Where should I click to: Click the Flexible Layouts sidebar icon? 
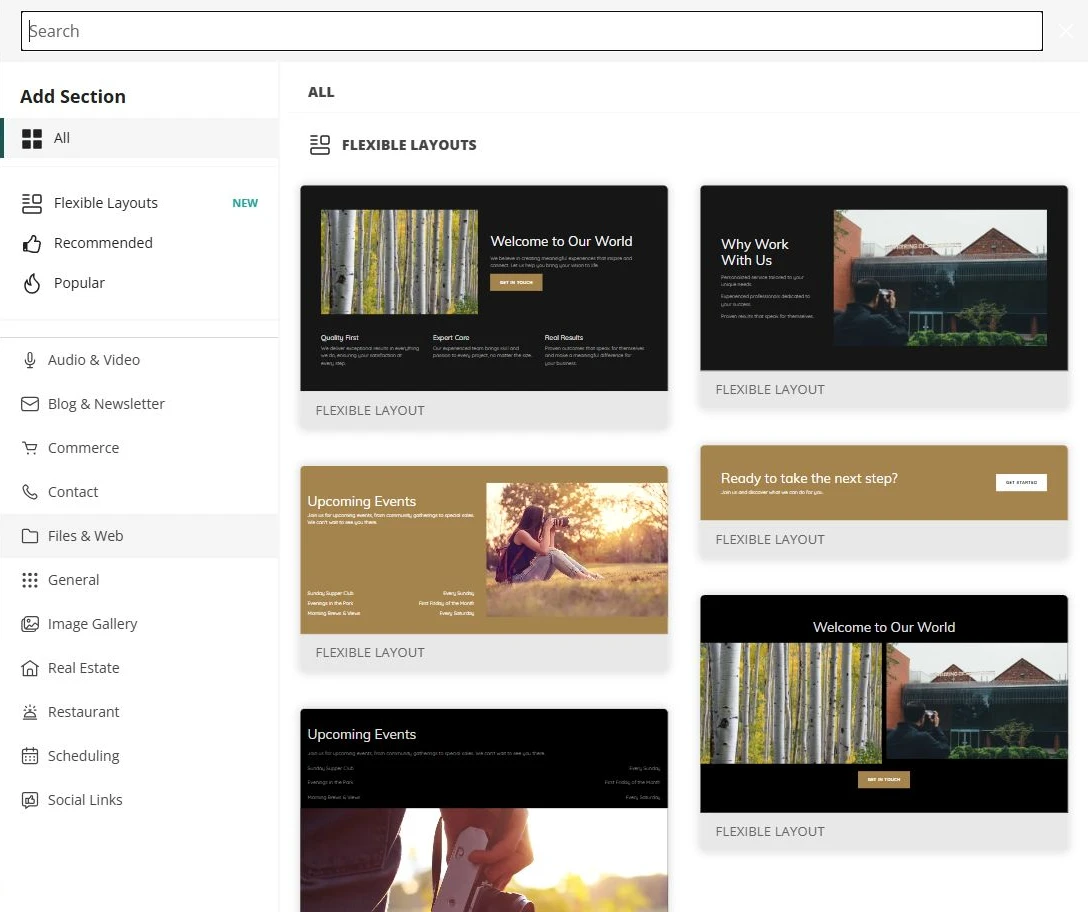pos(32,203)
